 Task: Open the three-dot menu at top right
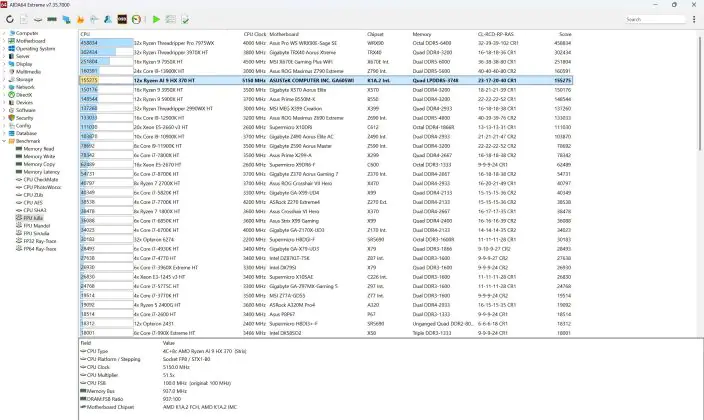694,19
